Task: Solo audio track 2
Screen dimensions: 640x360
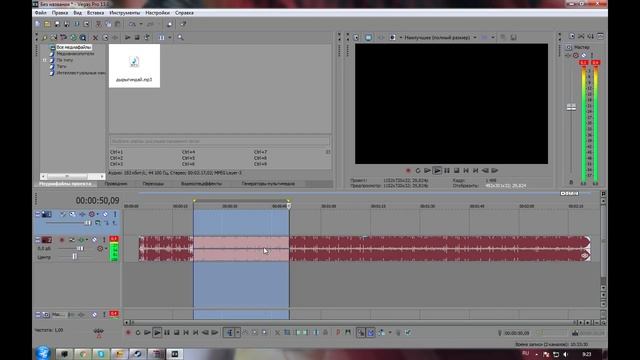Action: tap(104, 240)
